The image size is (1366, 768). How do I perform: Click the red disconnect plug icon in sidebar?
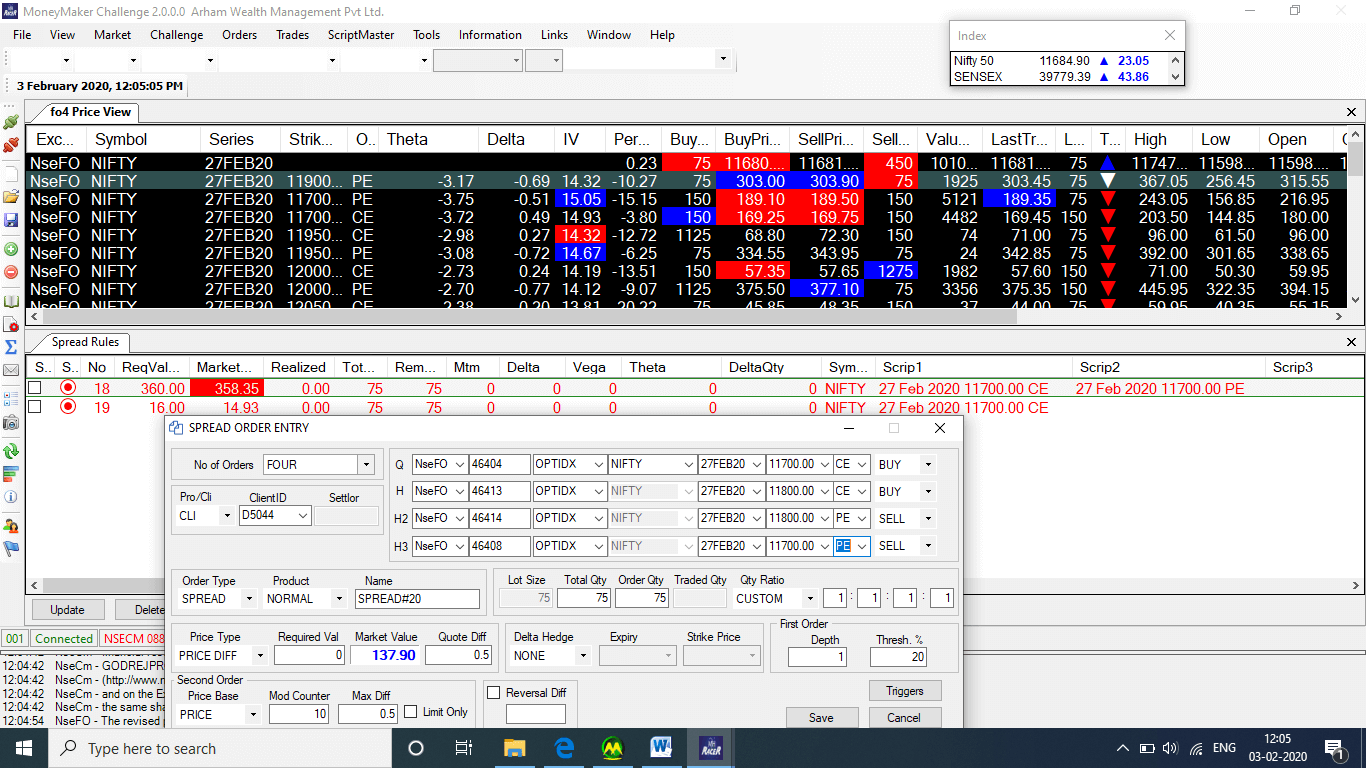pyautogui.click(x=11, y=146)
